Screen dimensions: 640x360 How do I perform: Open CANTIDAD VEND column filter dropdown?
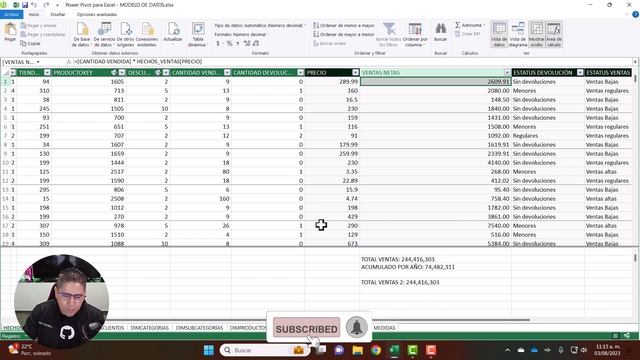pos(227,73)
